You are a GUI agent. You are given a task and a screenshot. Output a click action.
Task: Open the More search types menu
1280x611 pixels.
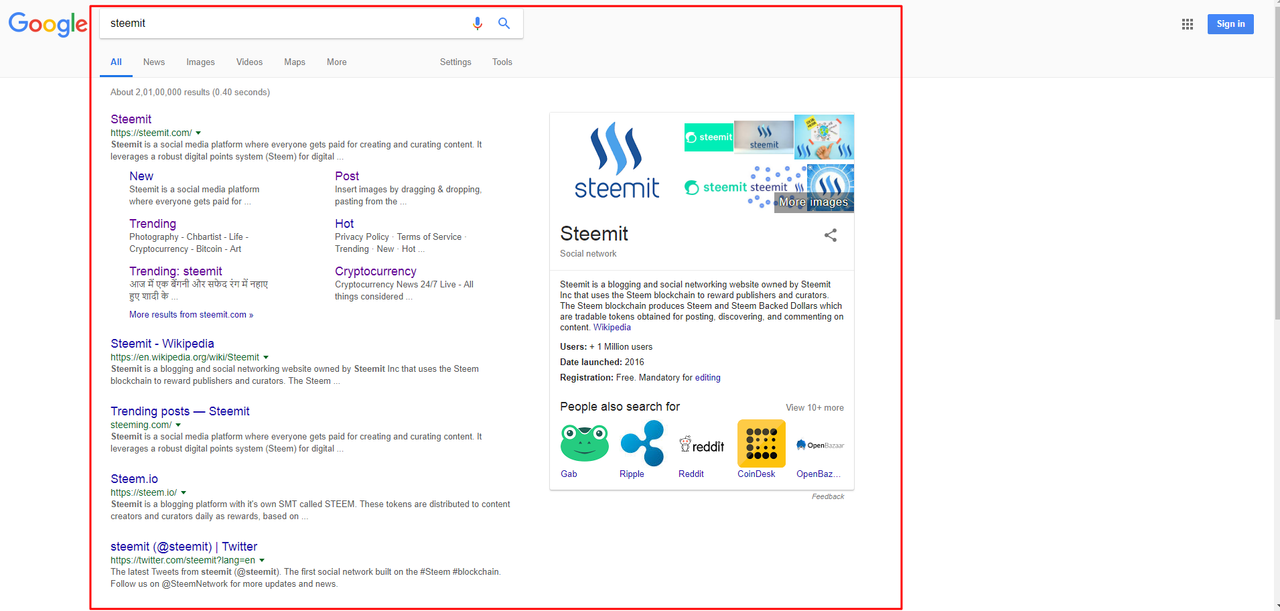(x=336, y=62)
